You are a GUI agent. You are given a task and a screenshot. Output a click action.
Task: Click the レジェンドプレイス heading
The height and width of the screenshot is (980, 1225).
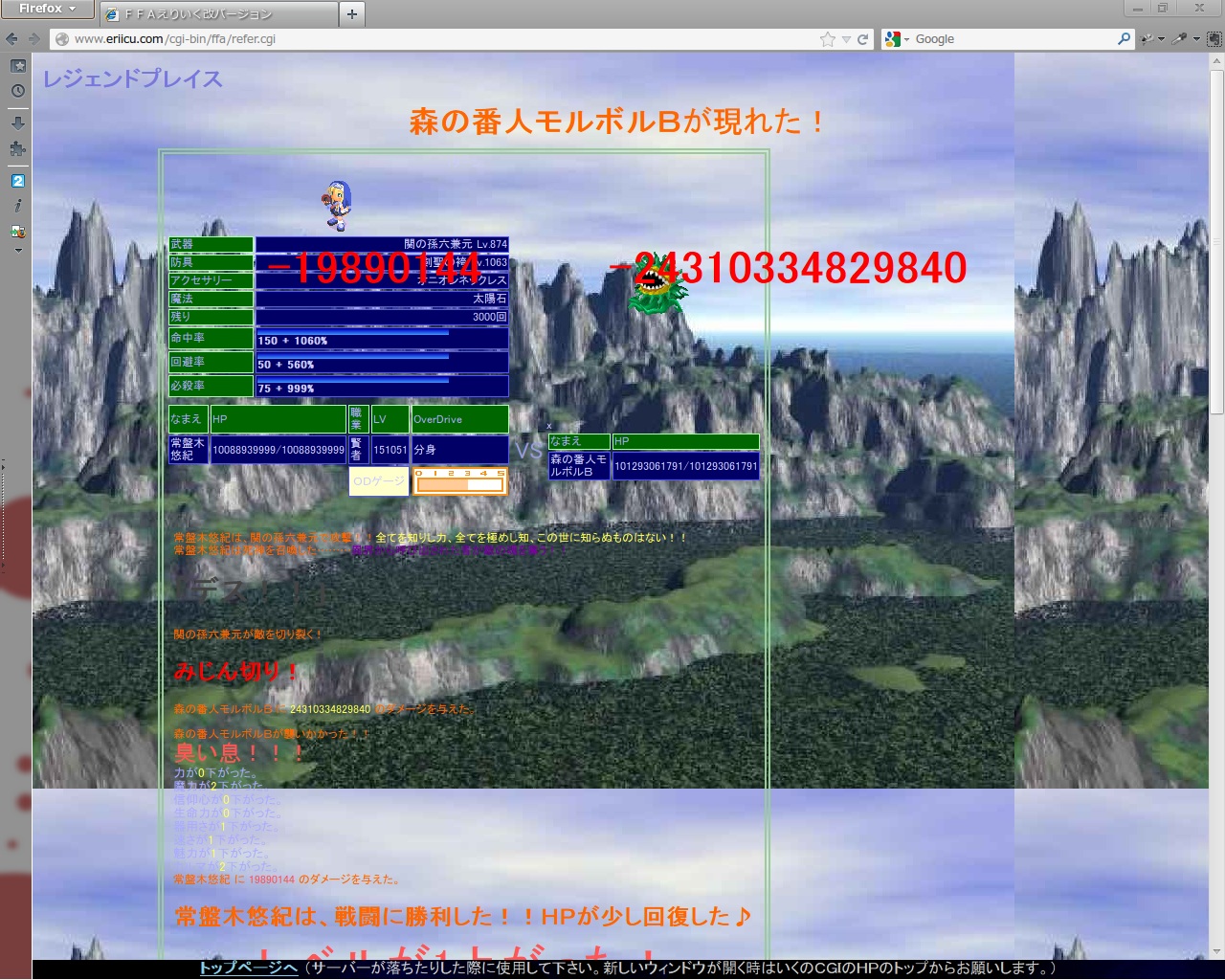coord(132,78)
